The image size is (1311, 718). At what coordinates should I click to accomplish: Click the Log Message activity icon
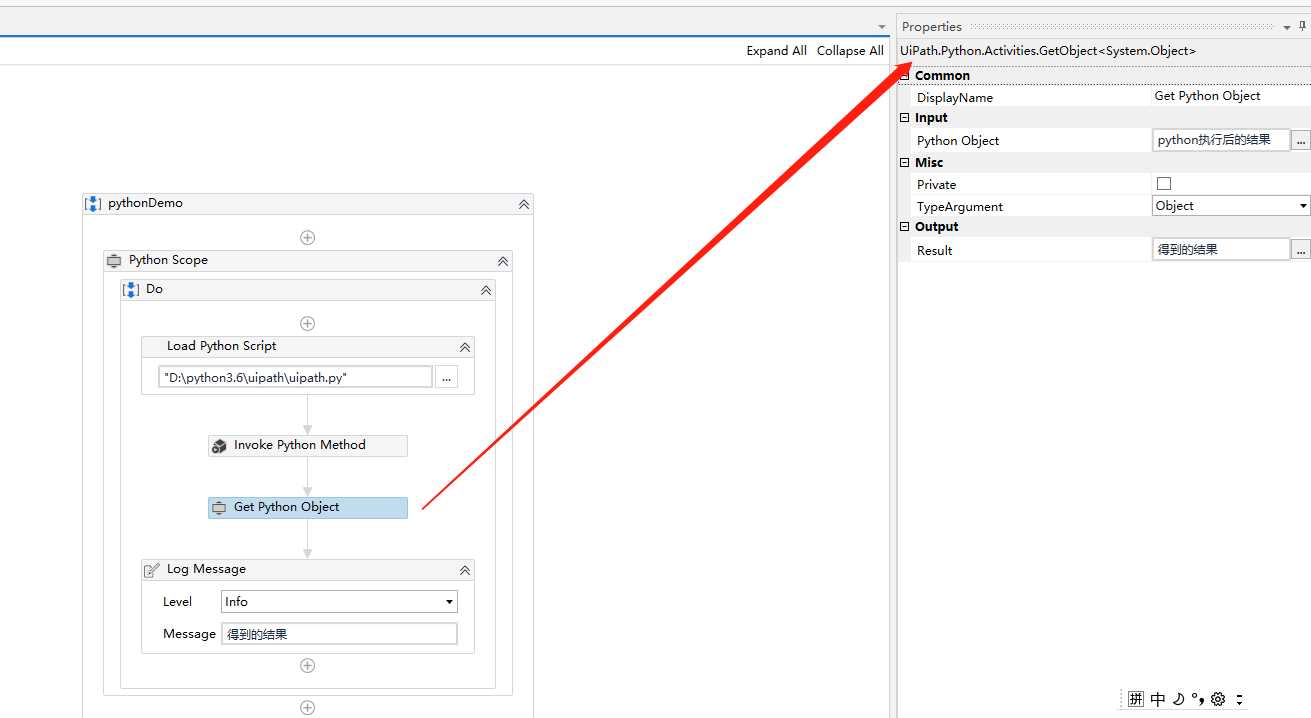pos(152,570)
